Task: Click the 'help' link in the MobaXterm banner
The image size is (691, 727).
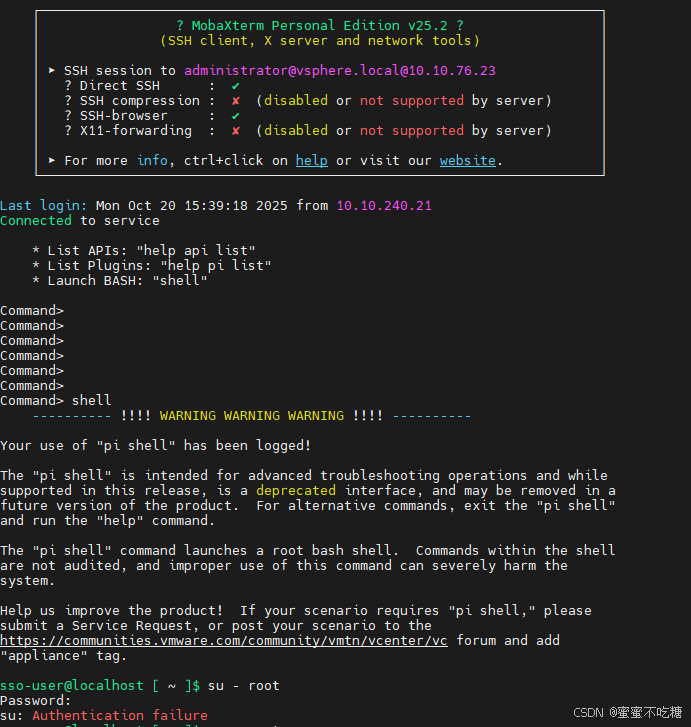Action: pos(312,160)
